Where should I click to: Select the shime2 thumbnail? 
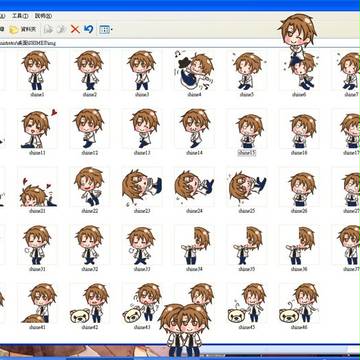coord(89,71)
